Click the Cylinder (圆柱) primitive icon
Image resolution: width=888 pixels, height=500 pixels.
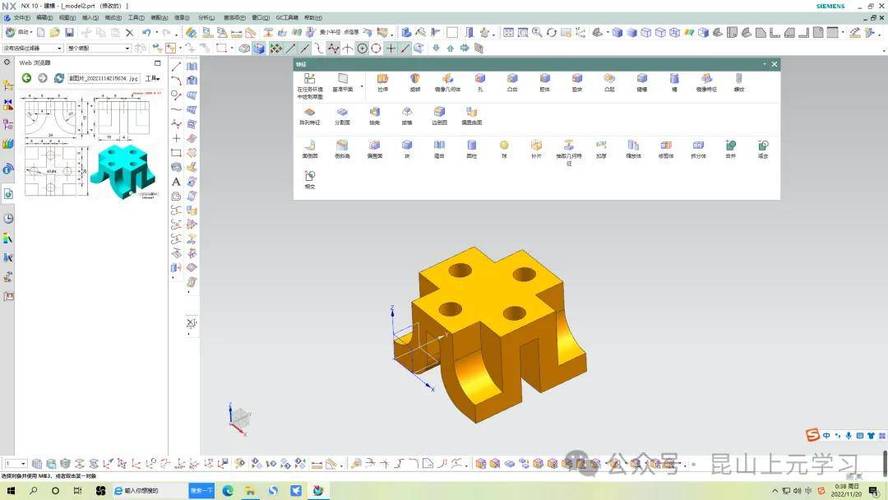(471, 149)
